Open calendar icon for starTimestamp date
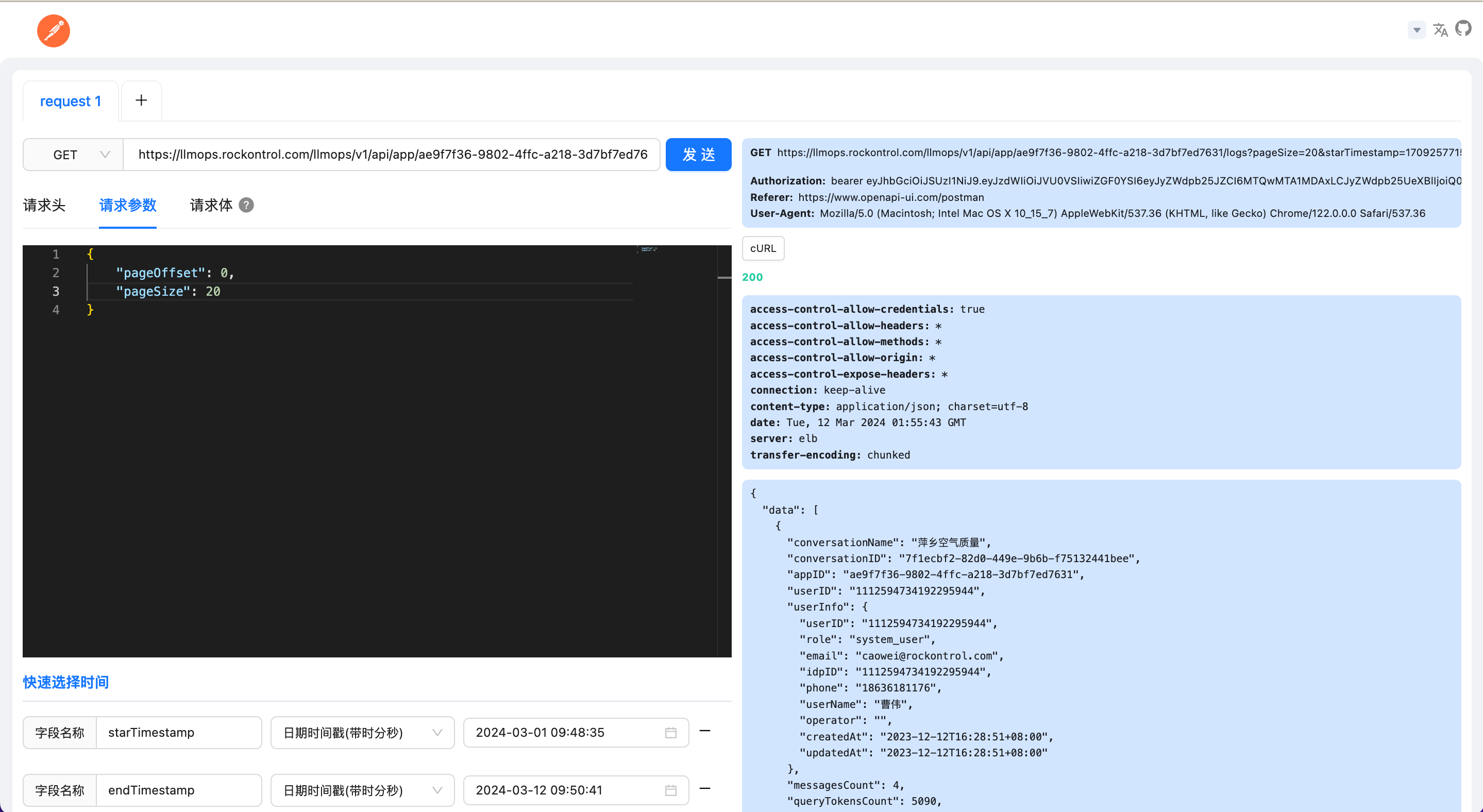 [x=671, y=733]
